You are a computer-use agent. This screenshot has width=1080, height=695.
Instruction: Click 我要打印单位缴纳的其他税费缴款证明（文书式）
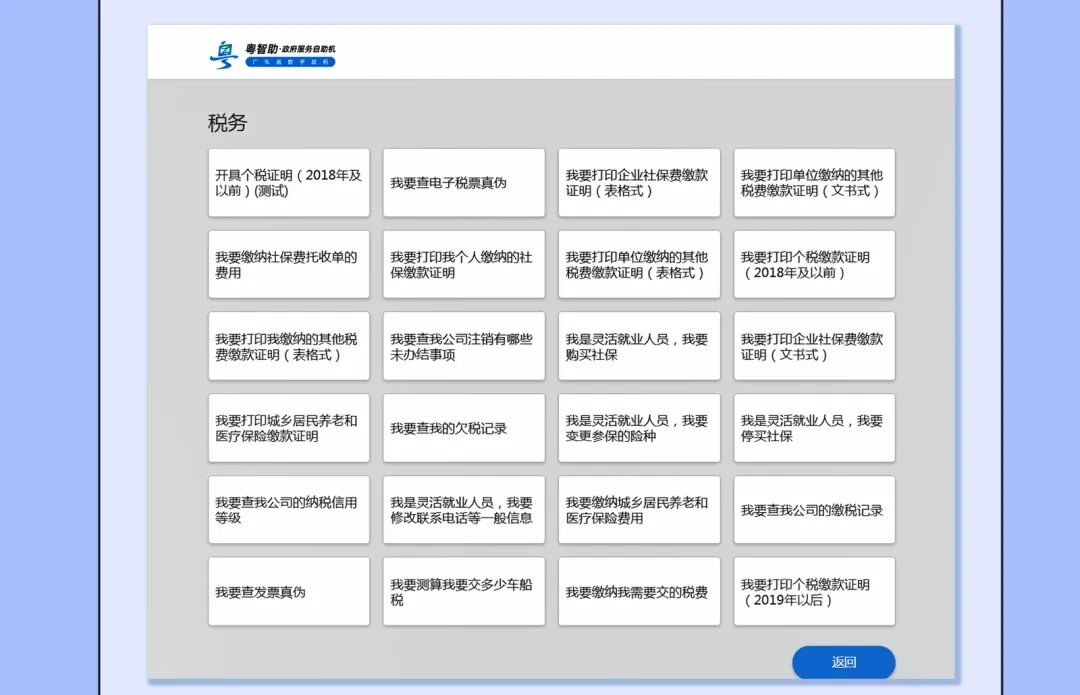pyautogui.click(x=813, y=183)
